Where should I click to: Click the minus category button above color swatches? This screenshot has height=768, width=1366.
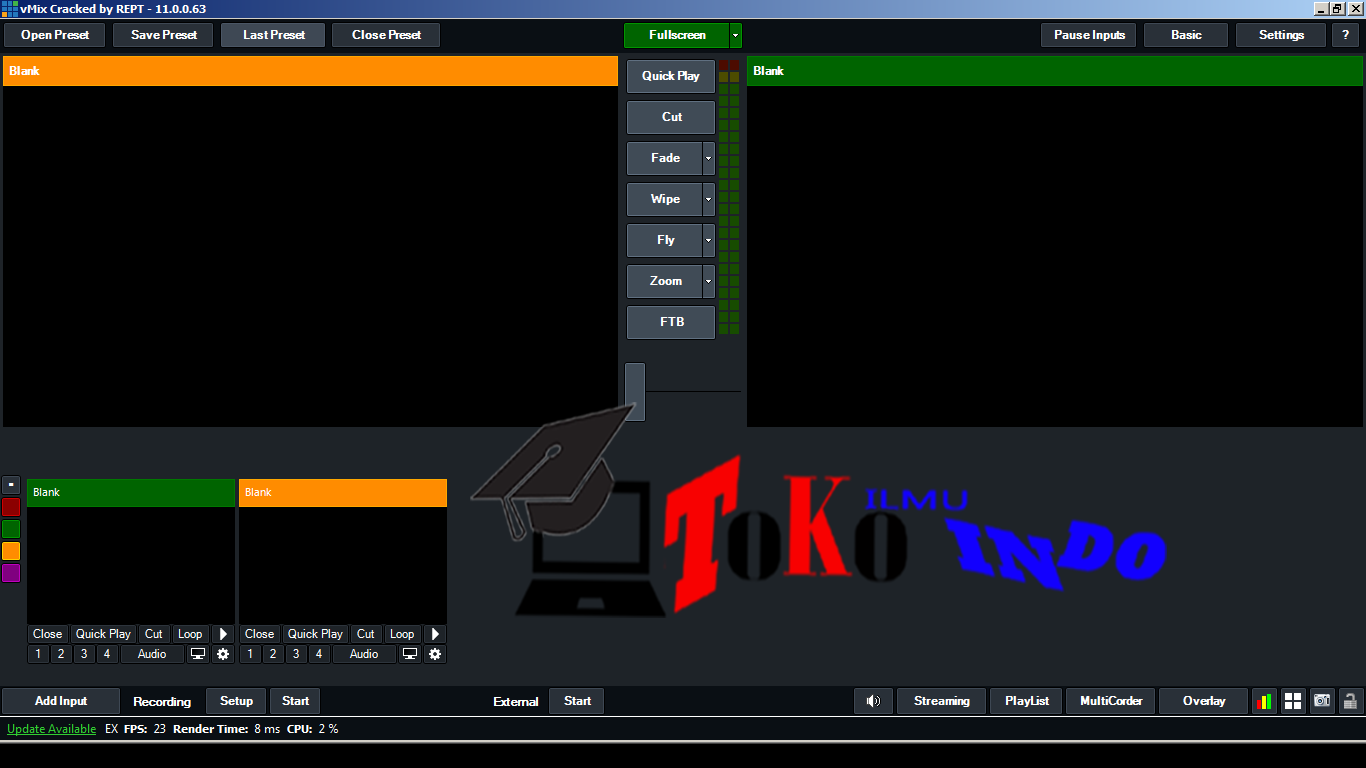point(12,485)
